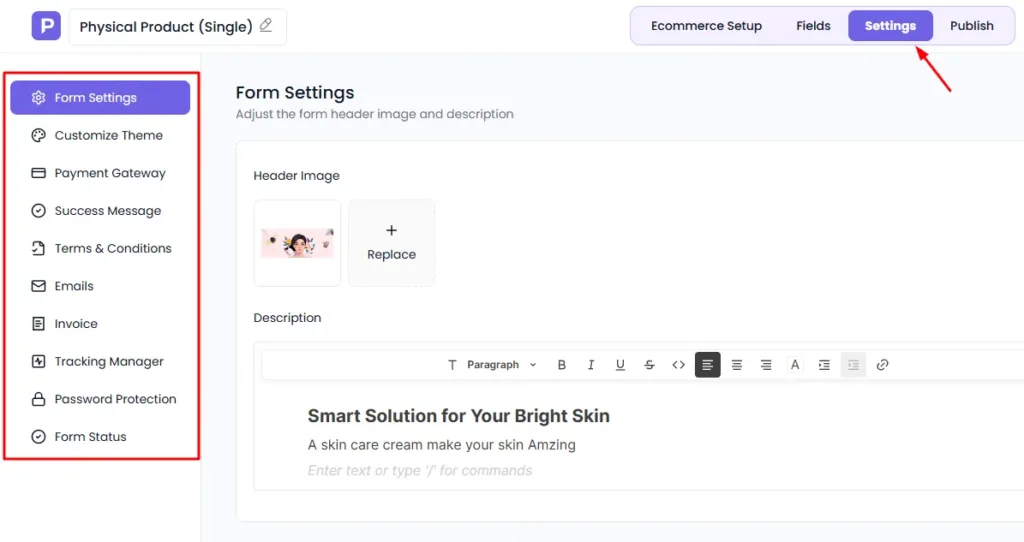This screenshot has width=1024, height=542.
Task: Open Success Message settings
Action: (x=100, y=211)
